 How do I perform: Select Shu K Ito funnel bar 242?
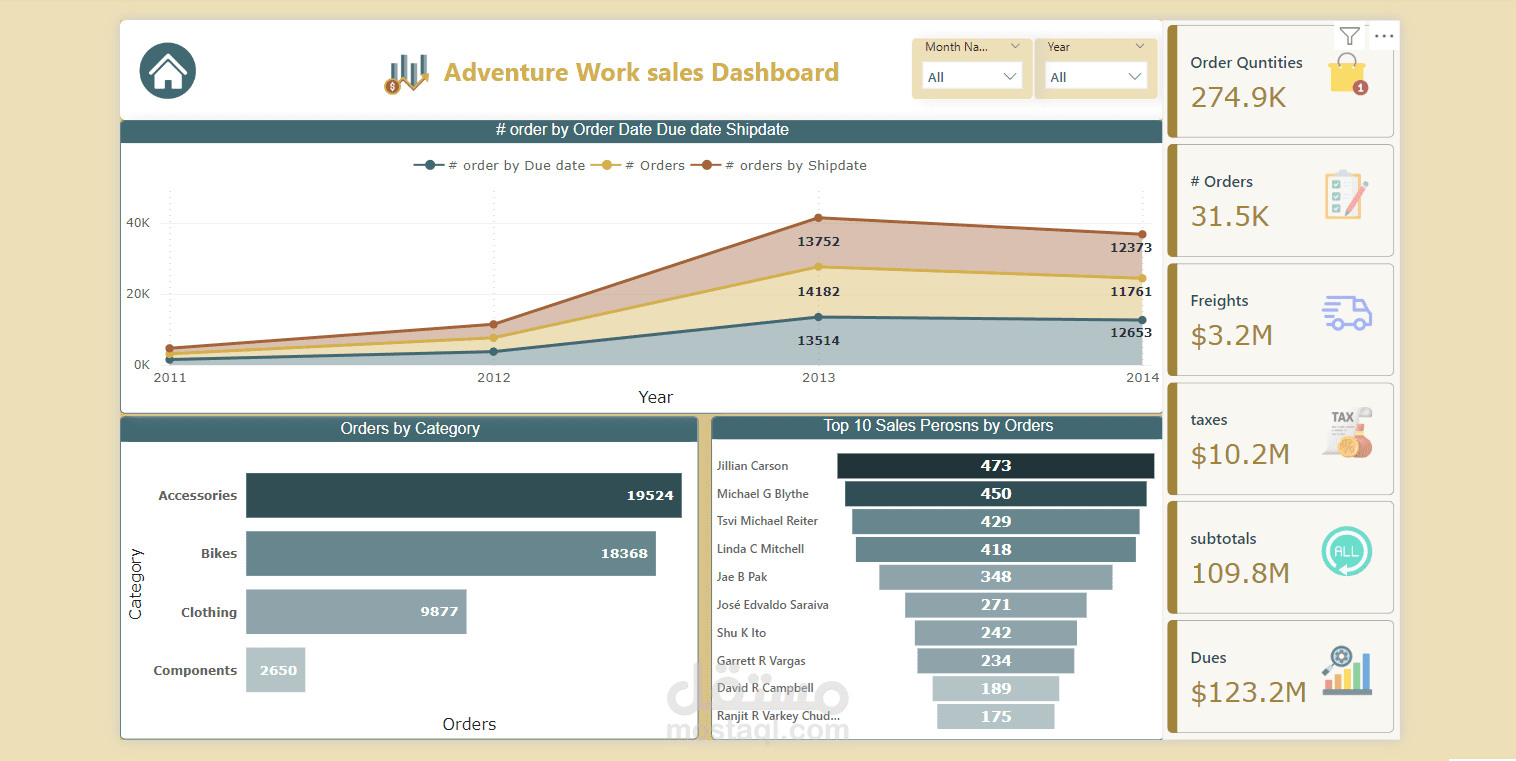point(996,633)
